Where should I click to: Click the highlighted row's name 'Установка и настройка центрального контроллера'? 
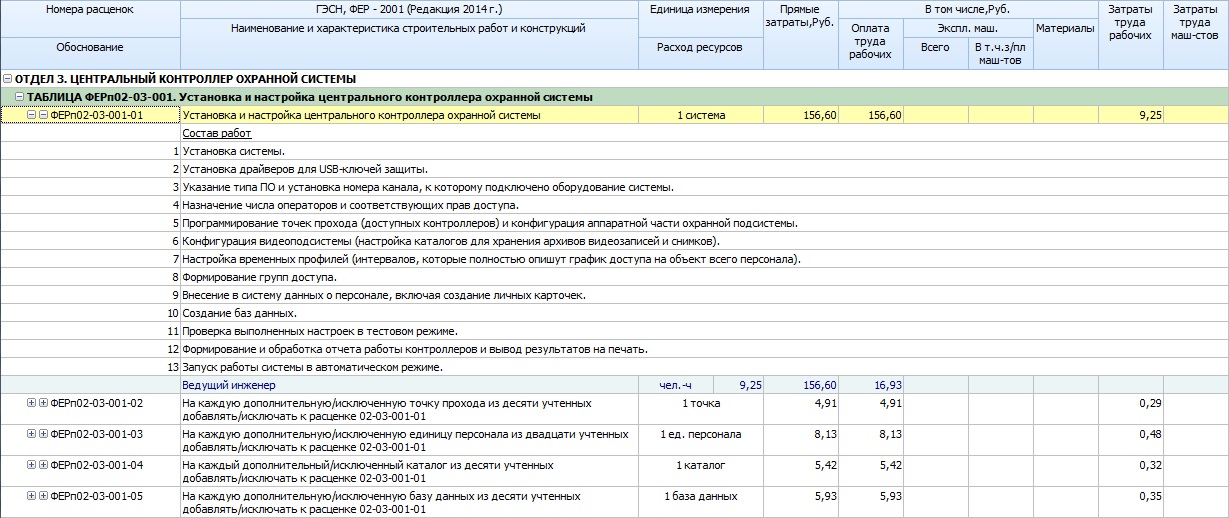[x=361, y=115]
